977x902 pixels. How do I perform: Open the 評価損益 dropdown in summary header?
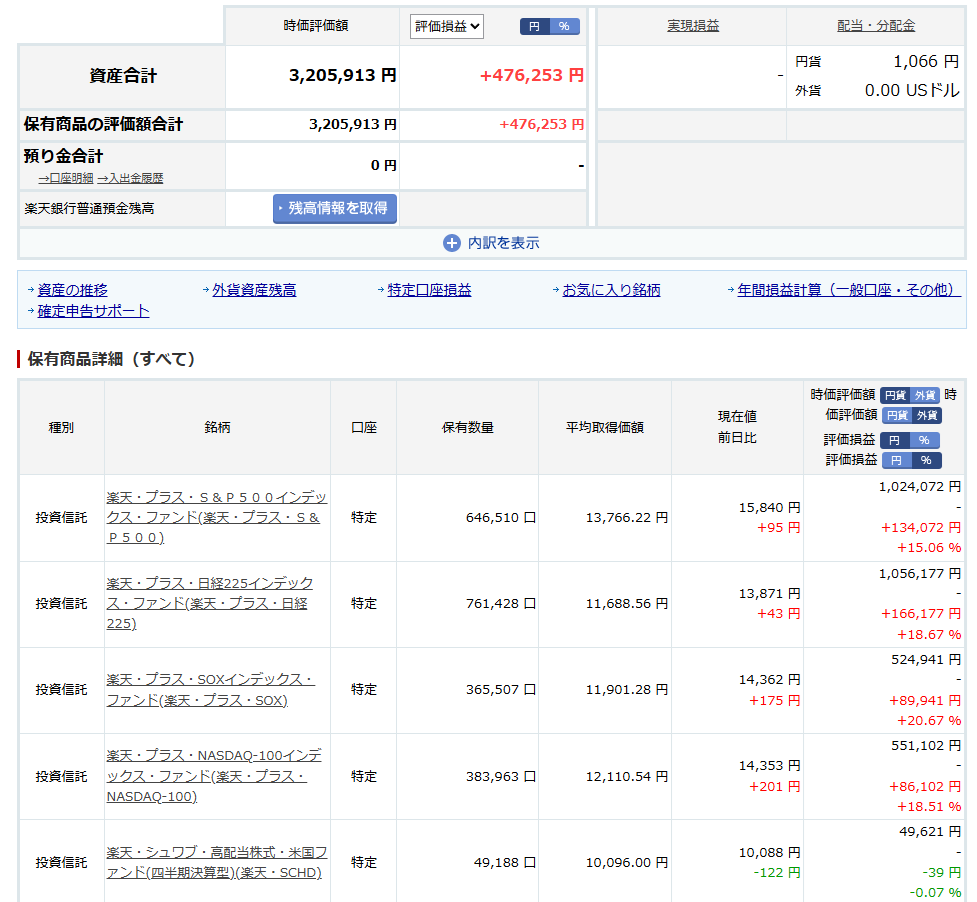(447, 26)
